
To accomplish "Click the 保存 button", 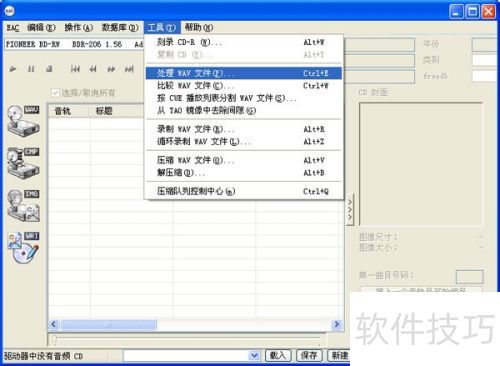I will (x=309, y=356).
